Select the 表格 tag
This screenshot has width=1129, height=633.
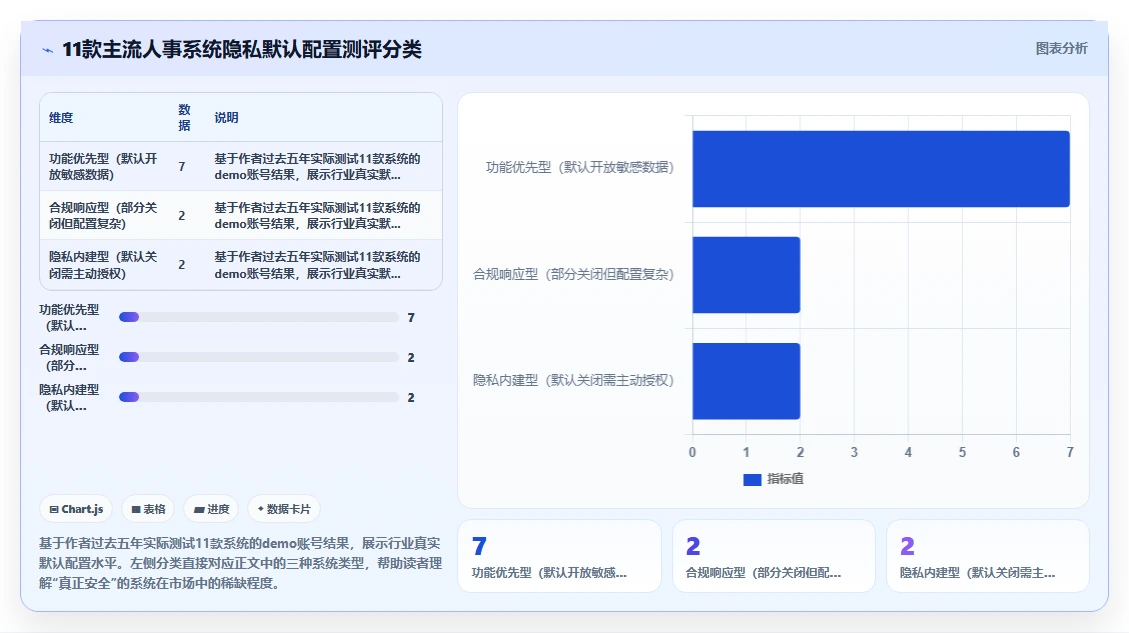pos(148,509)
